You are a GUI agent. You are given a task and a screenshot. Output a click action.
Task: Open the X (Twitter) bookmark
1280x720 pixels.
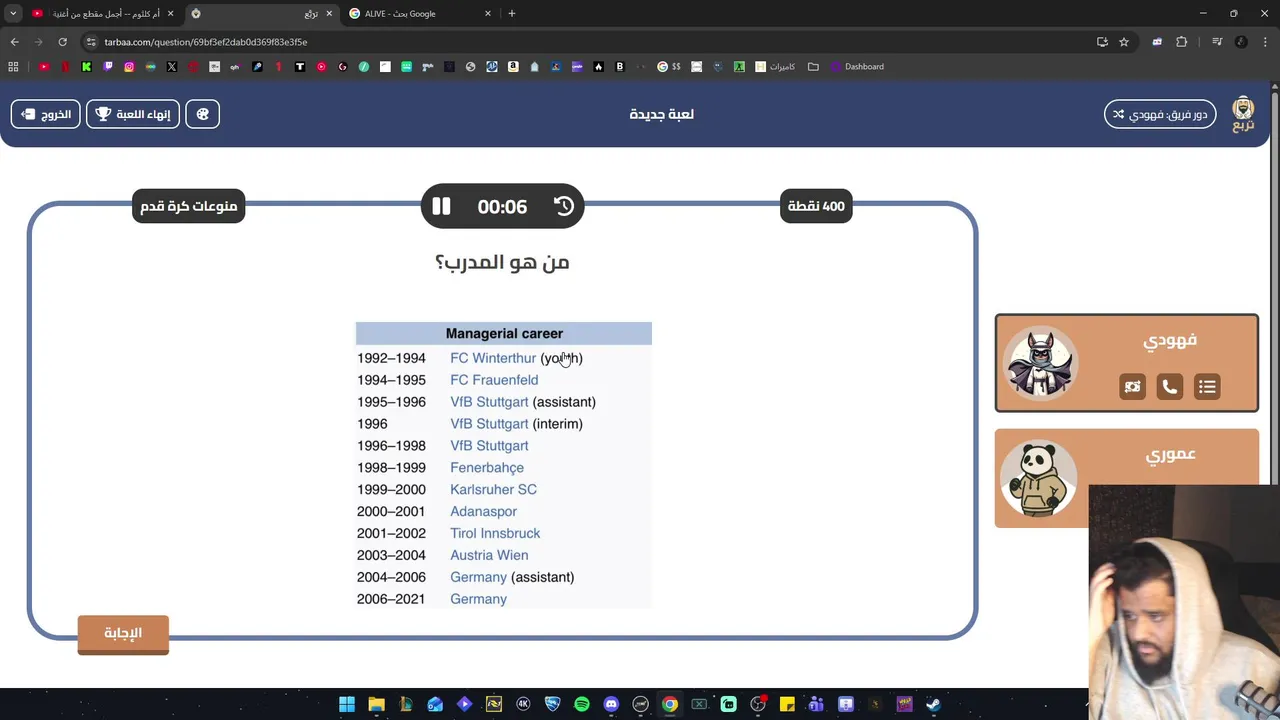pos(172,67)
